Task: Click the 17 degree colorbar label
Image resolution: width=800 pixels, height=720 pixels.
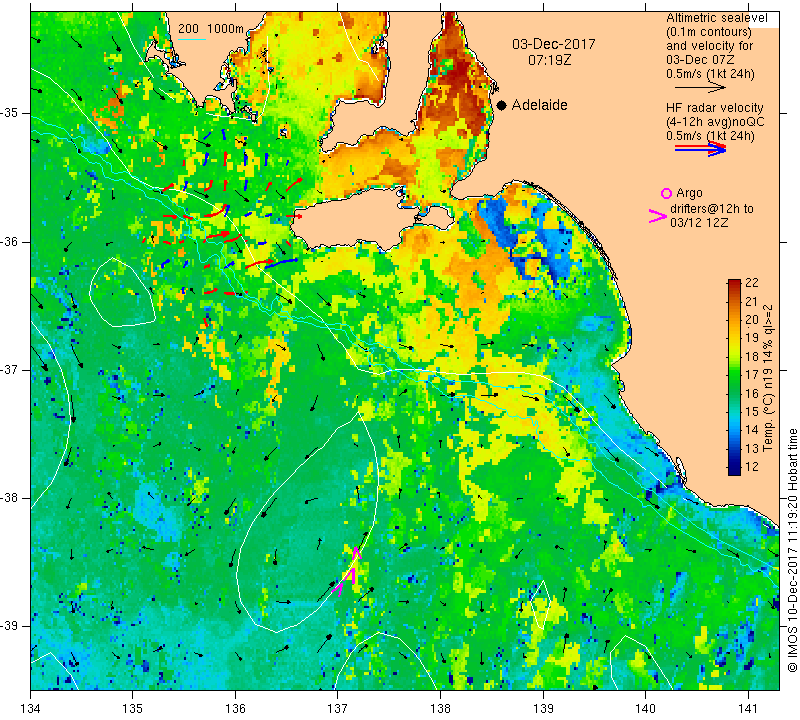Action: point(752,375)
